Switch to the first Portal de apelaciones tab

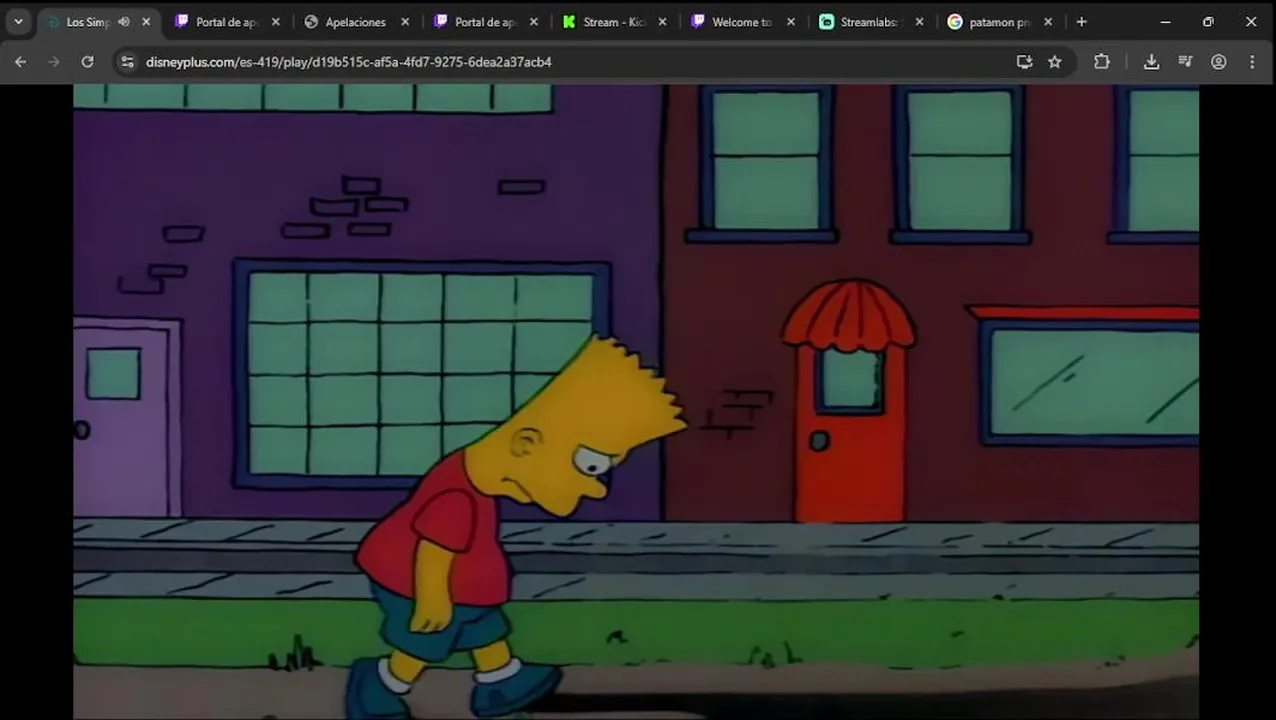228,21
